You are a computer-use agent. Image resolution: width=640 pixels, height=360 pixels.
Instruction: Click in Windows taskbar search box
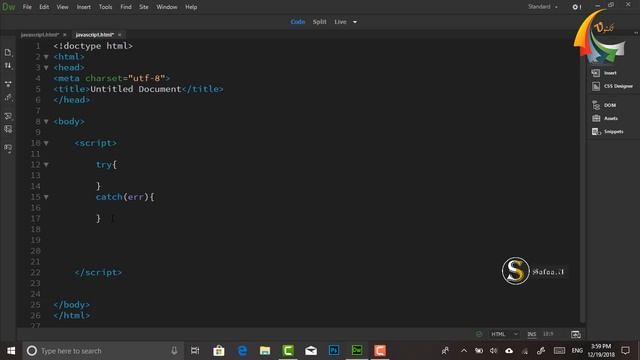click(x=102, y=351)
